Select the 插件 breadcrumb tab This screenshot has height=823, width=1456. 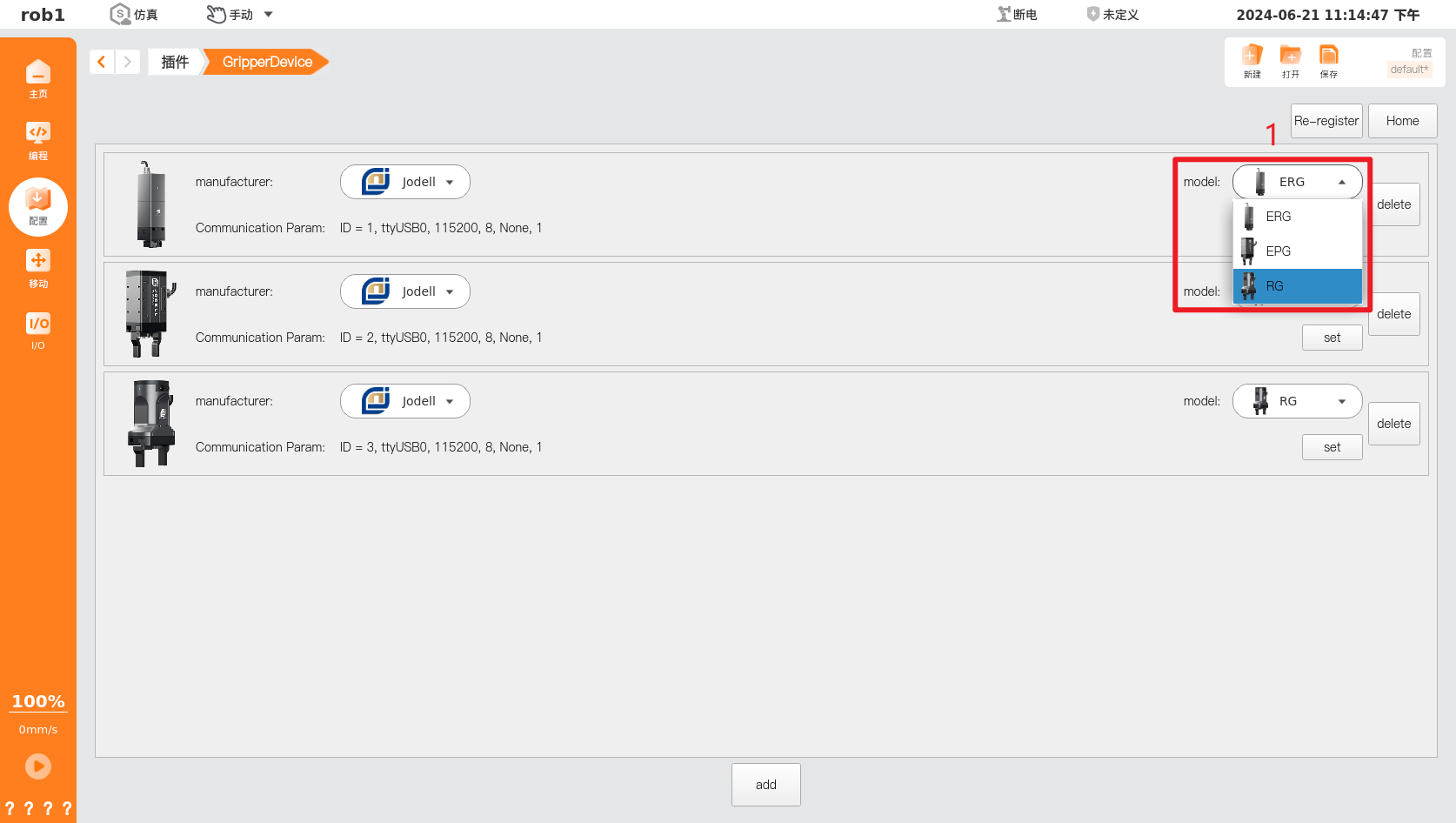pos(174,61)
